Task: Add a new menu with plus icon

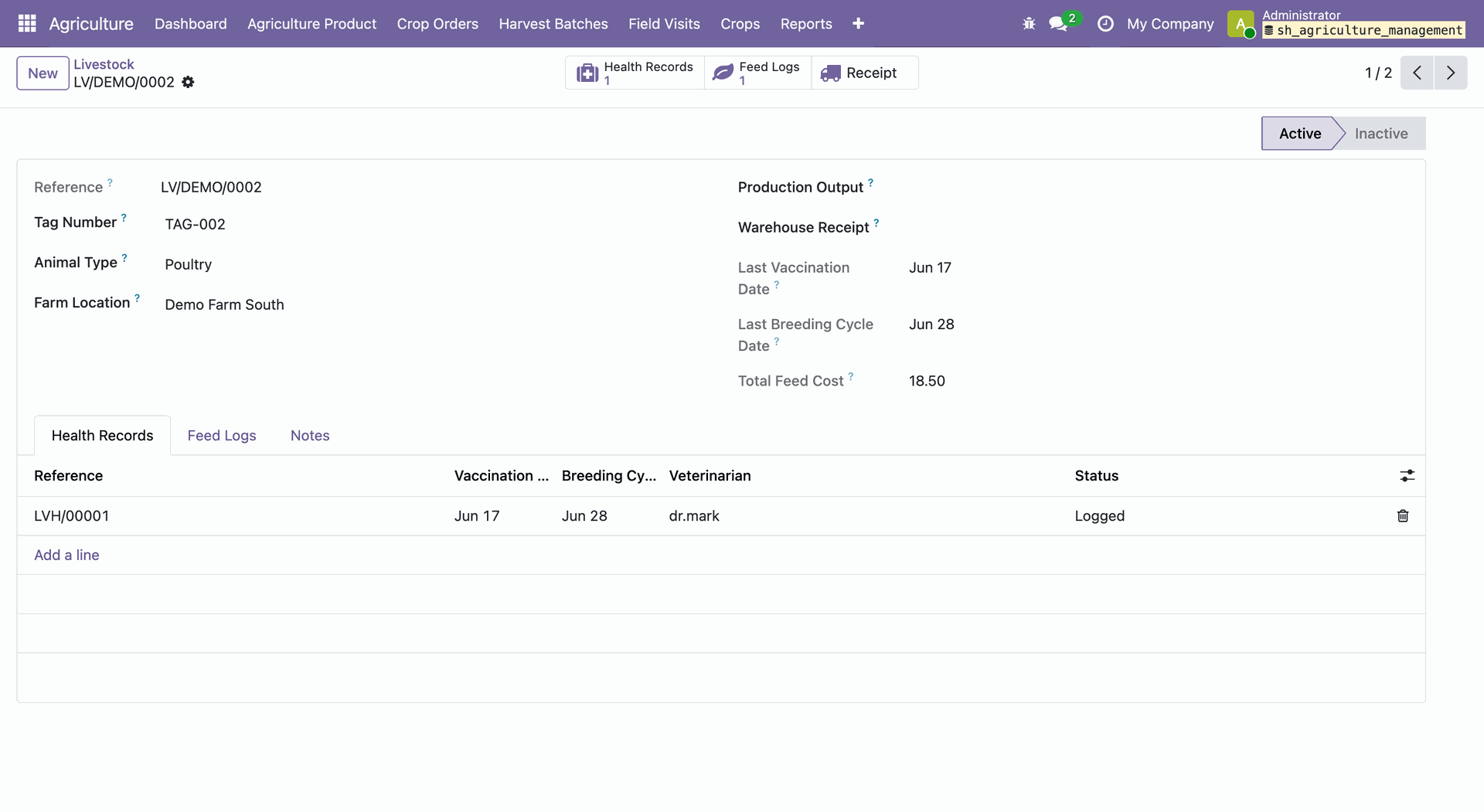Action: coord(858,24)
